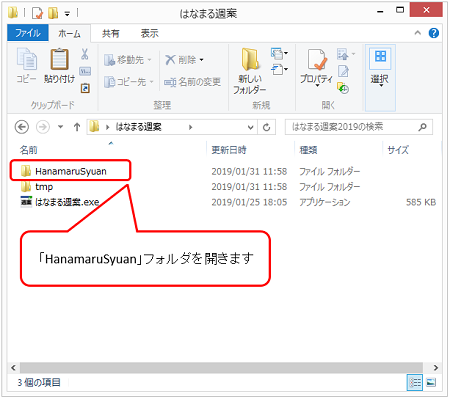Click the horizontal scrollbar right arrow
The image size is (450, 399).
436,367
